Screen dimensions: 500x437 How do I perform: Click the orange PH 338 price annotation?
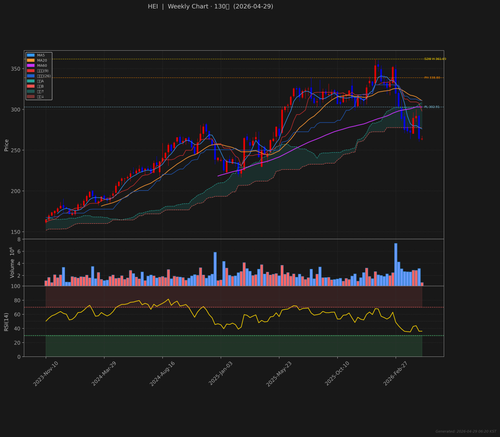click(432, 78)
